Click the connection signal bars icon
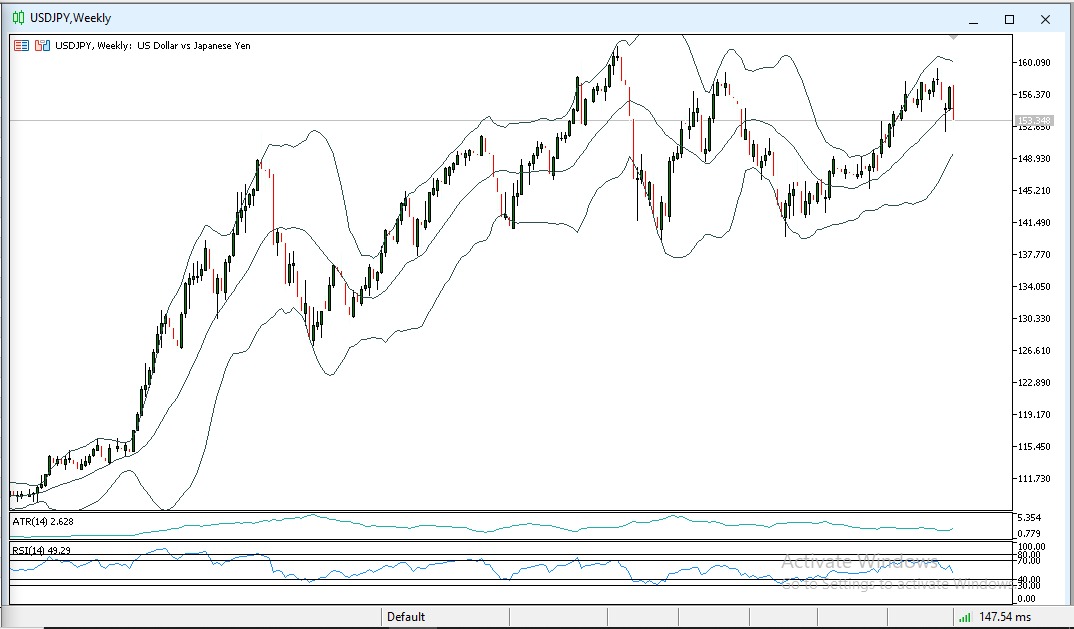The height and width of the screenshot is (629, 1074). point(964,617)
